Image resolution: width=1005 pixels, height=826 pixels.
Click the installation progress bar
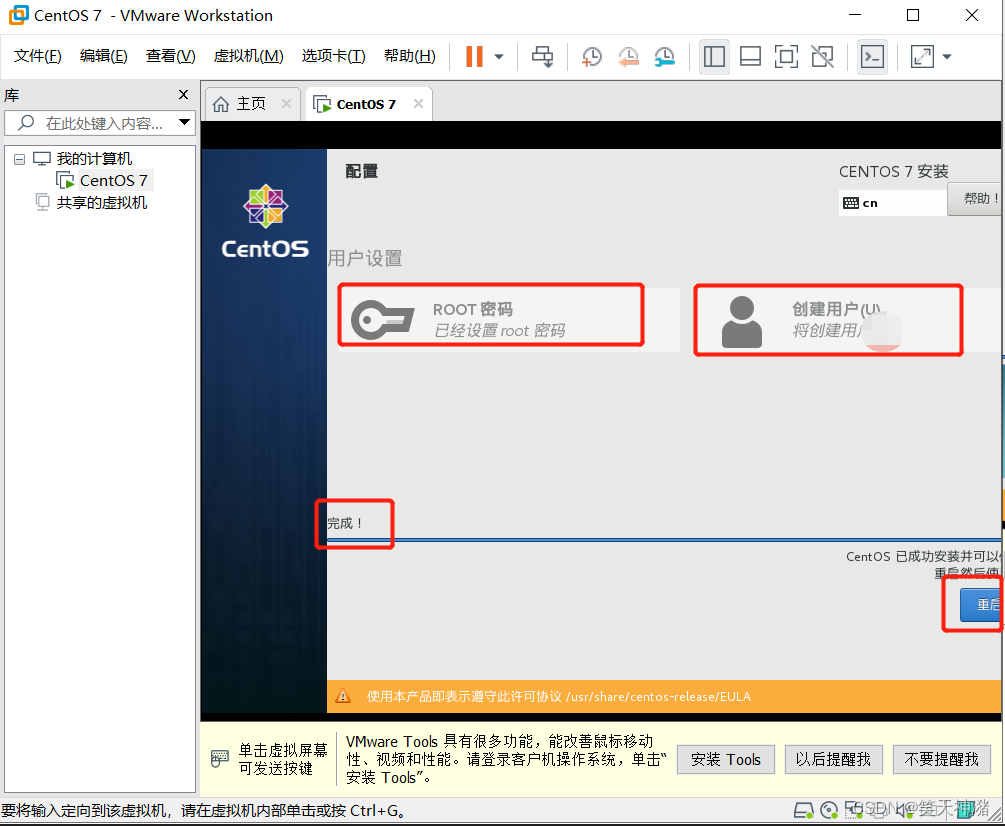664,541
